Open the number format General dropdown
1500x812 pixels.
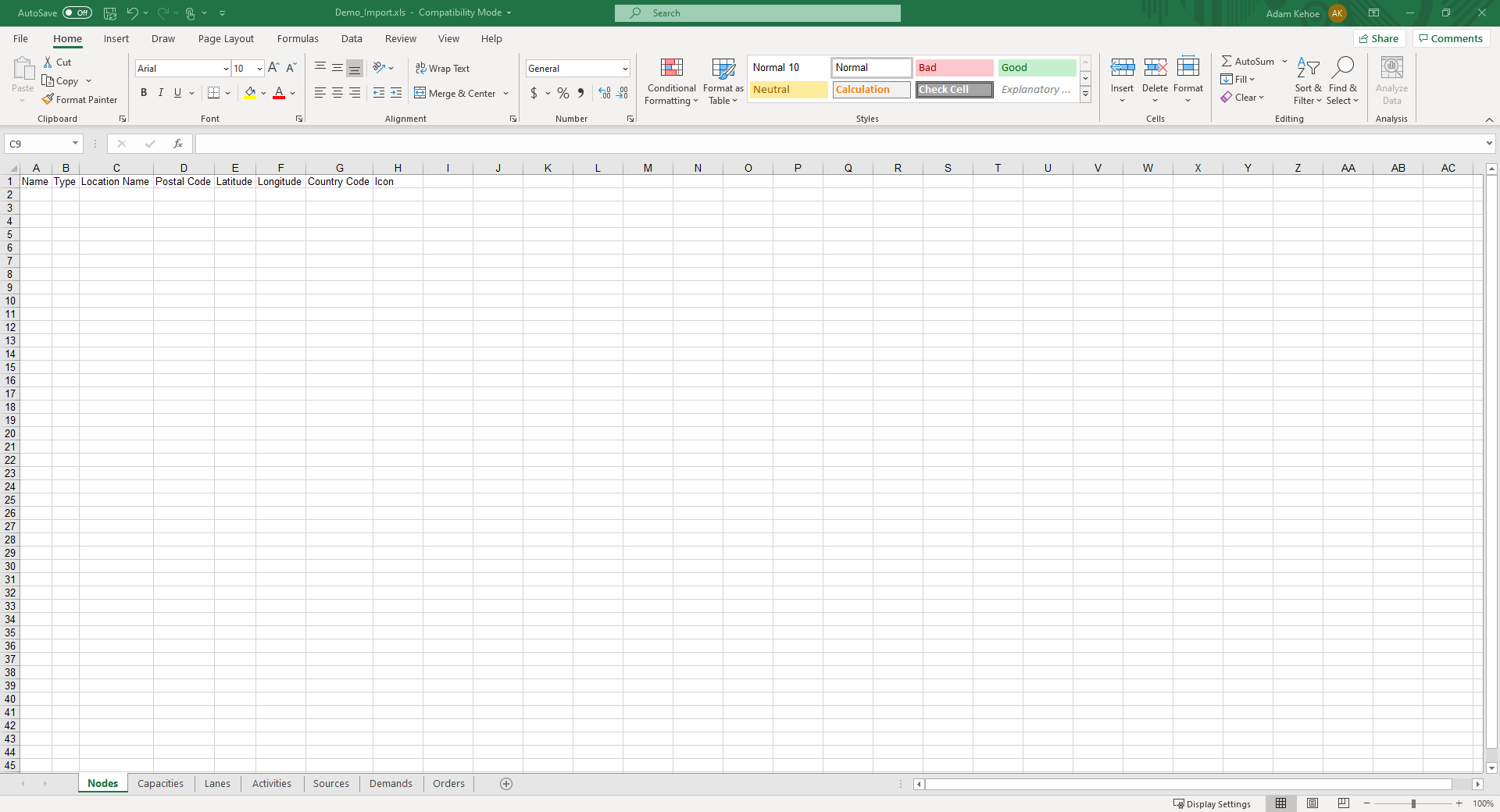[x=625, y=69]
